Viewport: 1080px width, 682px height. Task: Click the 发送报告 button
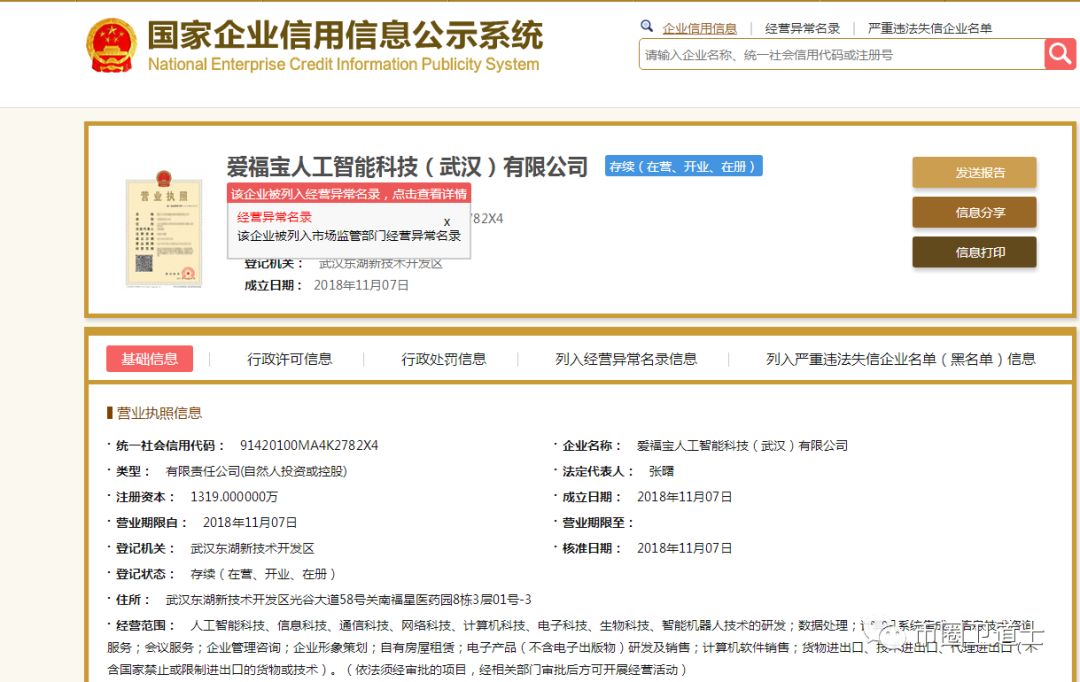click(x=974, y=172)
